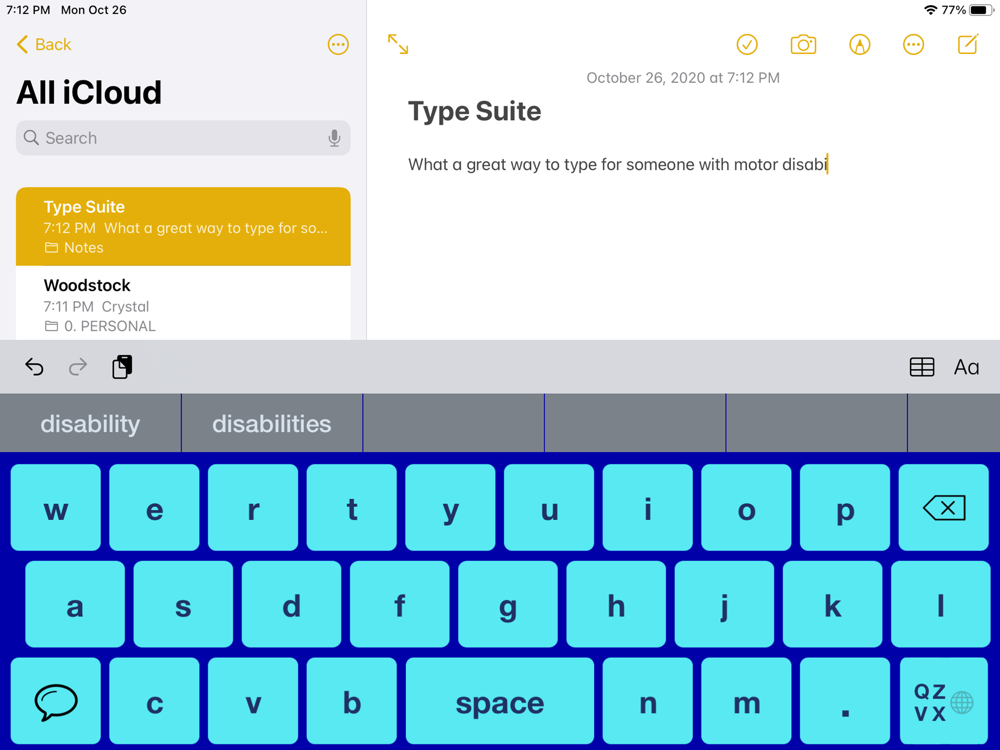Tap the period key

(845, 702)
